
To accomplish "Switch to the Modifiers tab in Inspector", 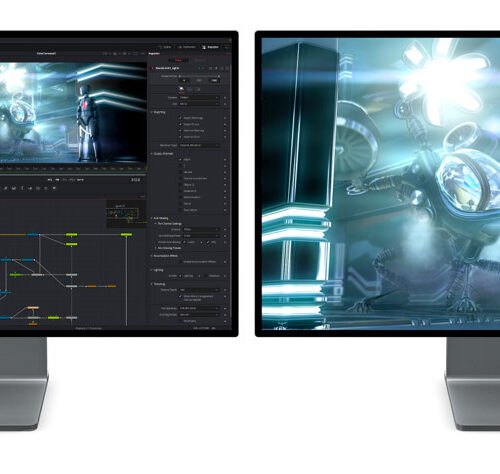I will click(200, 60).
